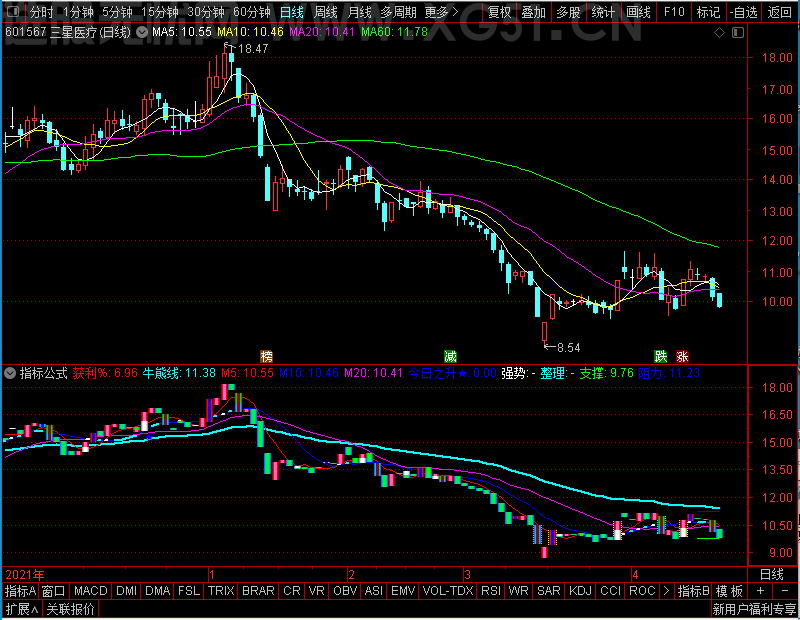
Task: Remove an indicator pane with the minus button
Action: pos(785,590)
